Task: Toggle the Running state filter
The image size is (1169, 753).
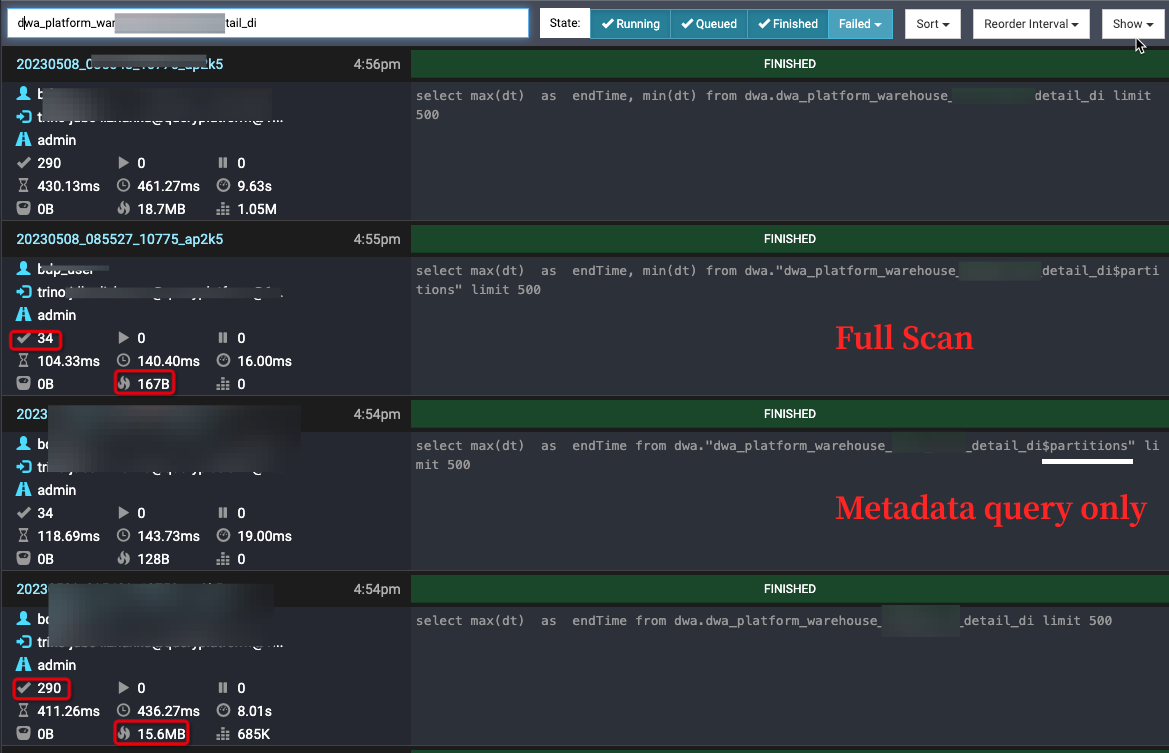Action: click(x=630, y=24)
